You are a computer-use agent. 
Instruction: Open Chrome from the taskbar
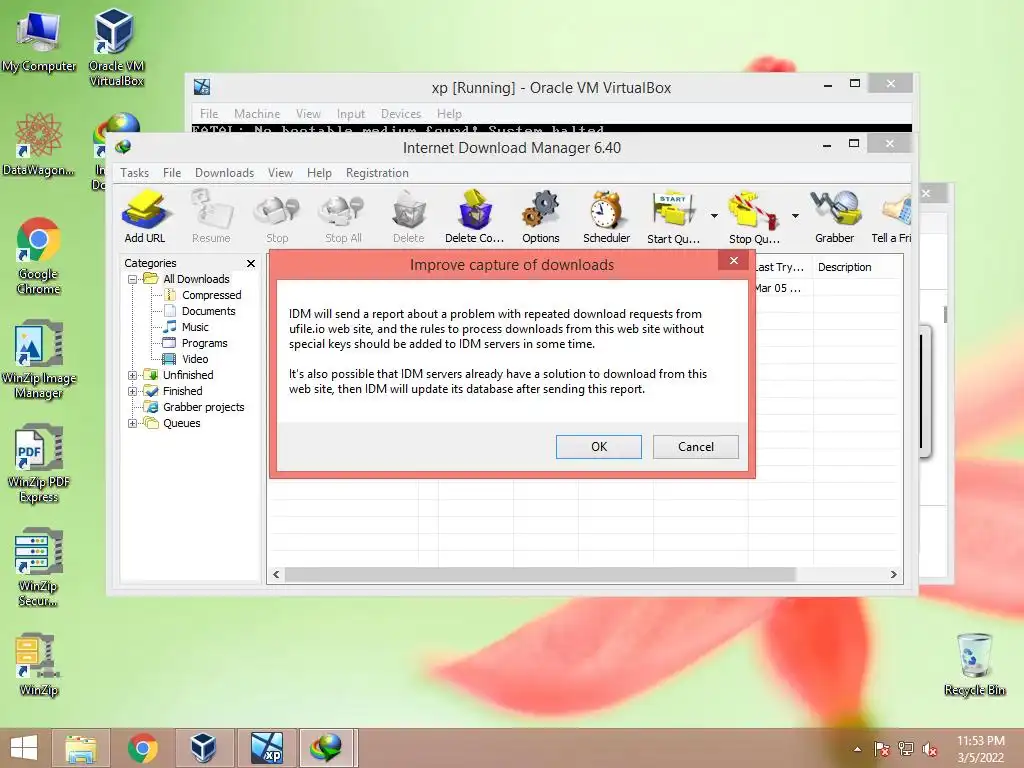(x=142, y=748)
